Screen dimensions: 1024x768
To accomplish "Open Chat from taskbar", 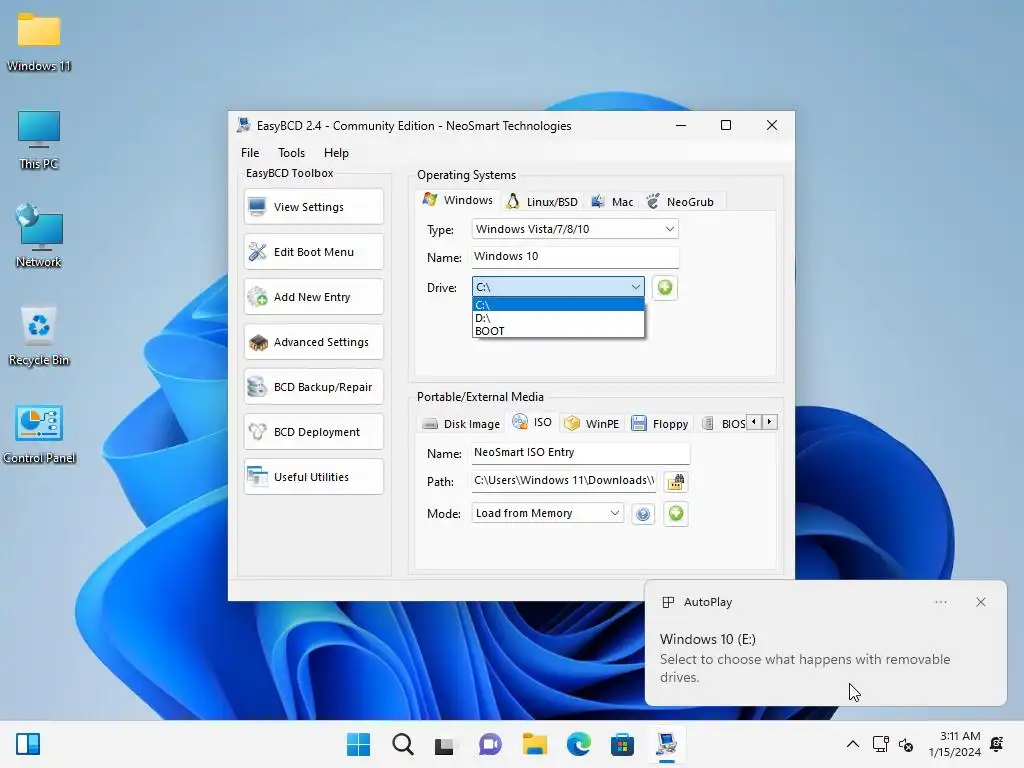I will pos(490,744).
